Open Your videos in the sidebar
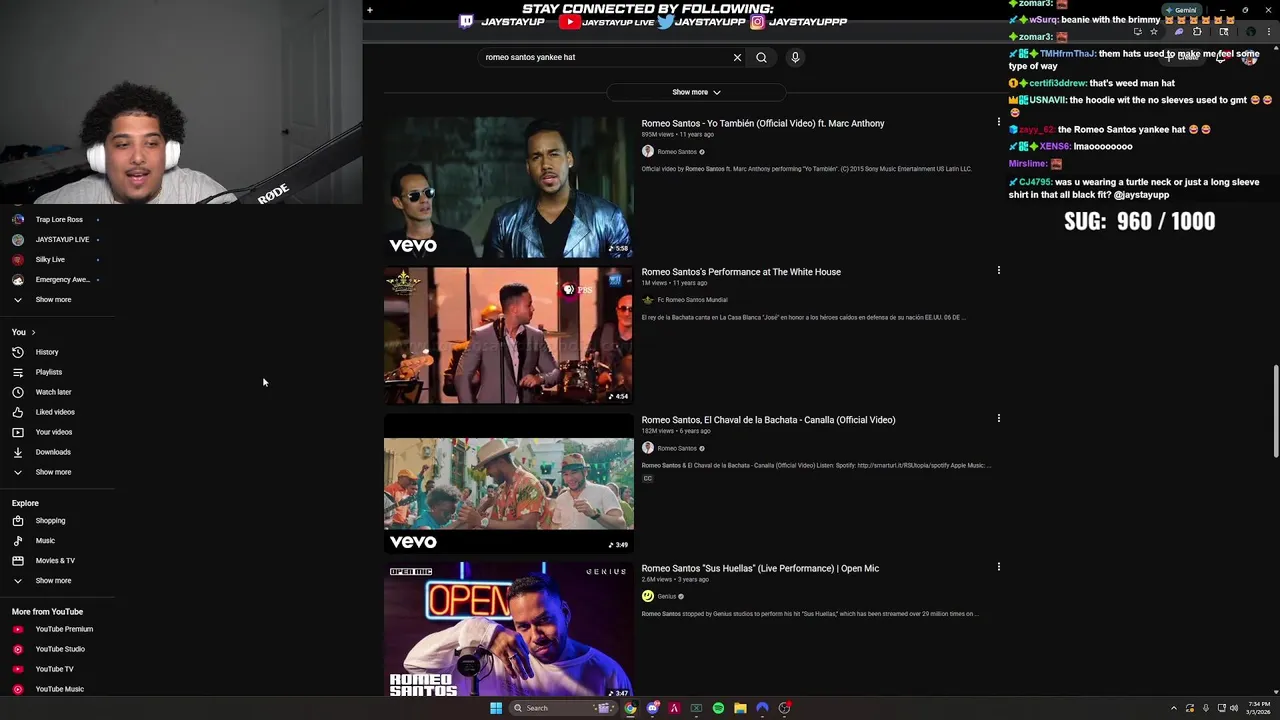The width and height of the screenshot is (1280, 720). click(53, 432)
